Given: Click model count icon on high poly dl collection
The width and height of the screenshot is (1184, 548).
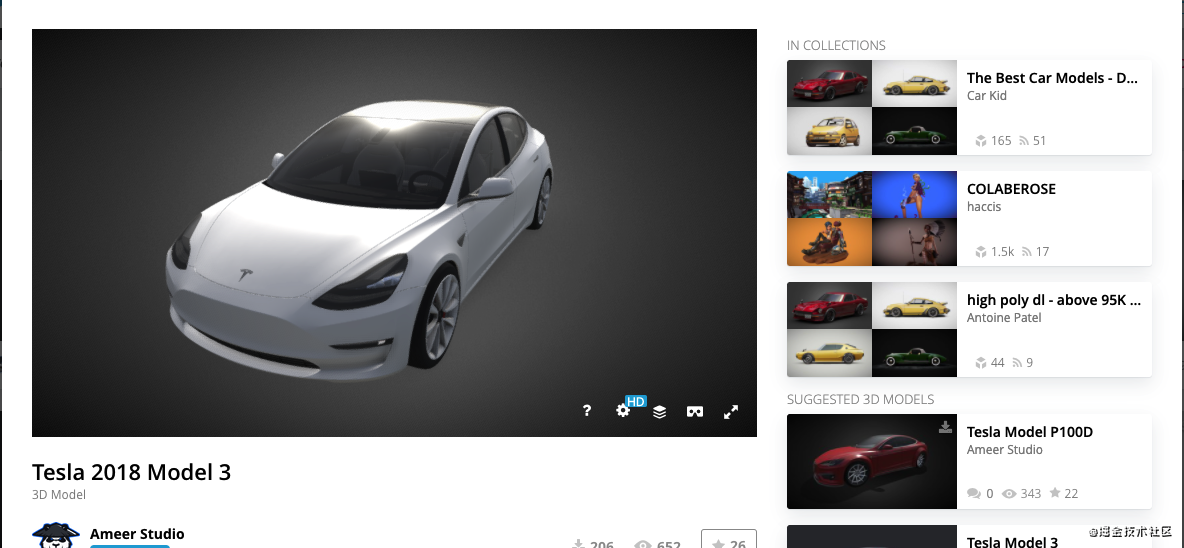Looking at the screenshot, I should pyautogui.click(x=980, y=362).
